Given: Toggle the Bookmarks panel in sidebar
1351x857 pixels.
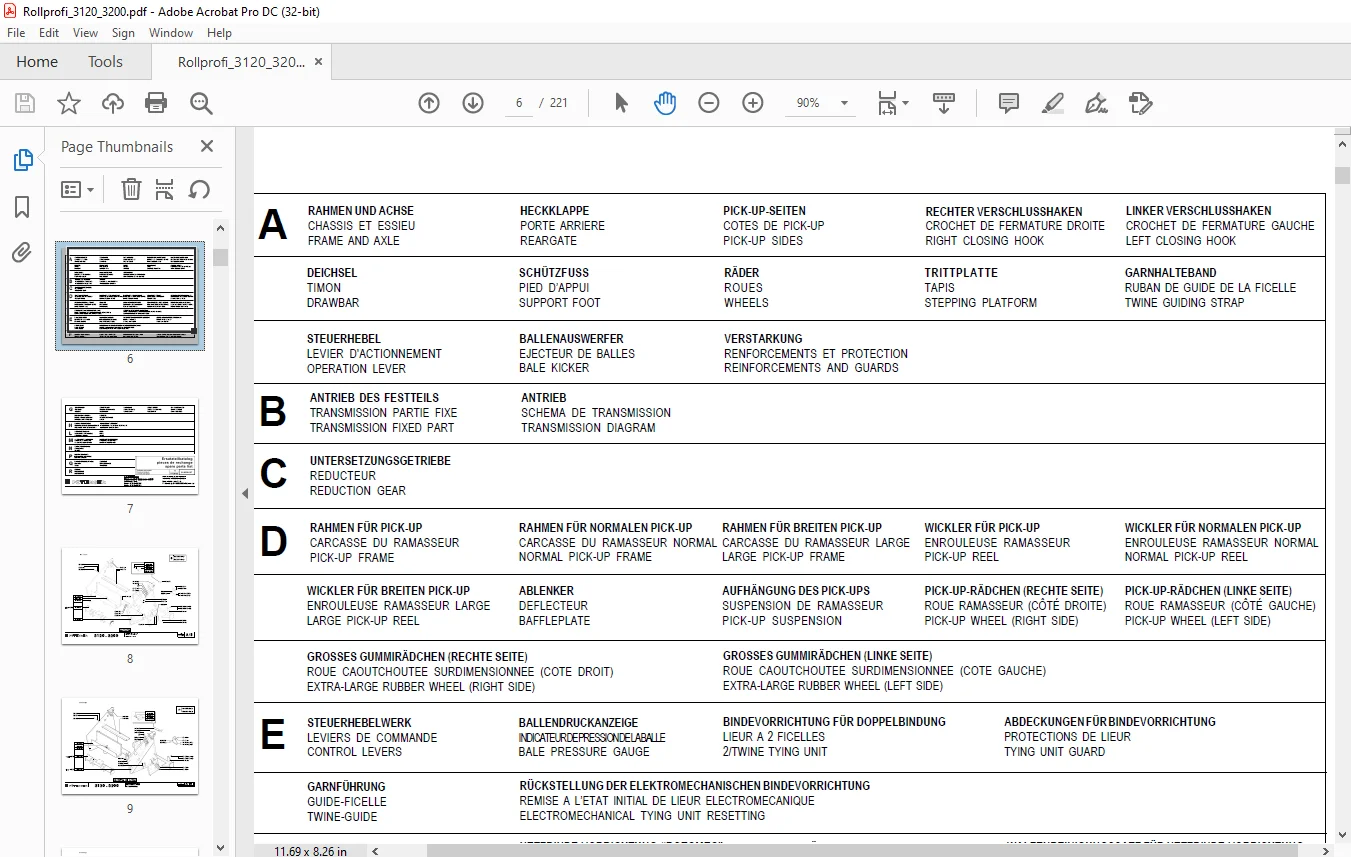Looking at the screenshot, I should click(x=22, y=207).
